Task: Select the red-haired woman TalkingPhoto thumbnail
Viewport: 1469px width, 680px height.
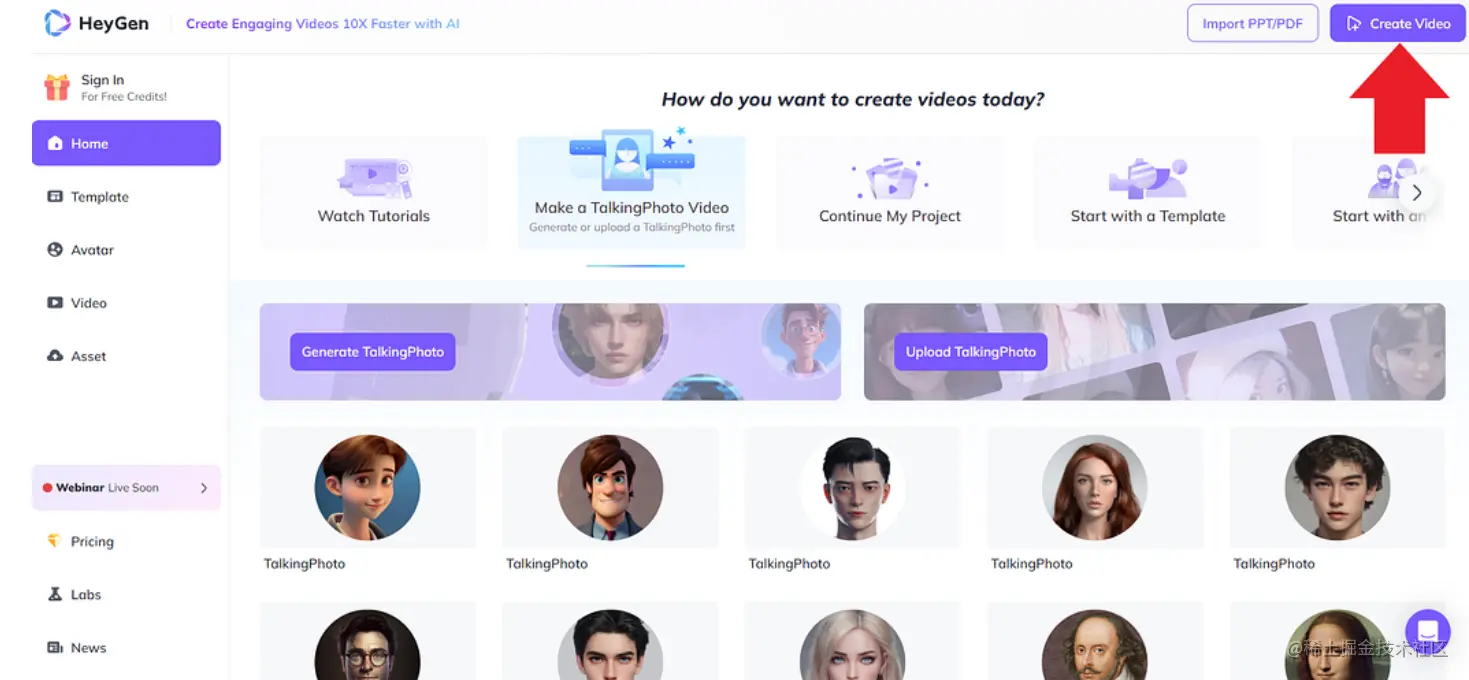Action: 1095,488
